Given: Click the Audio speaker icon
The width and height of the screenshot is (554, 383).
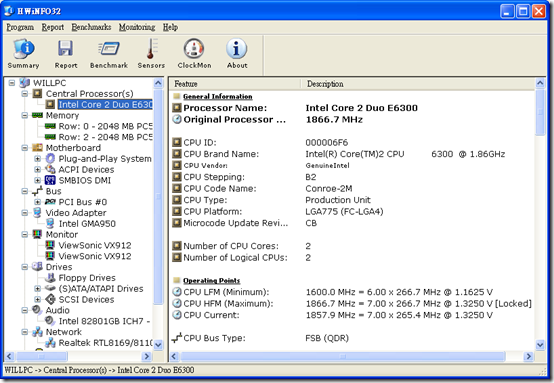Looking at the screenshot, I should [37, 310].
